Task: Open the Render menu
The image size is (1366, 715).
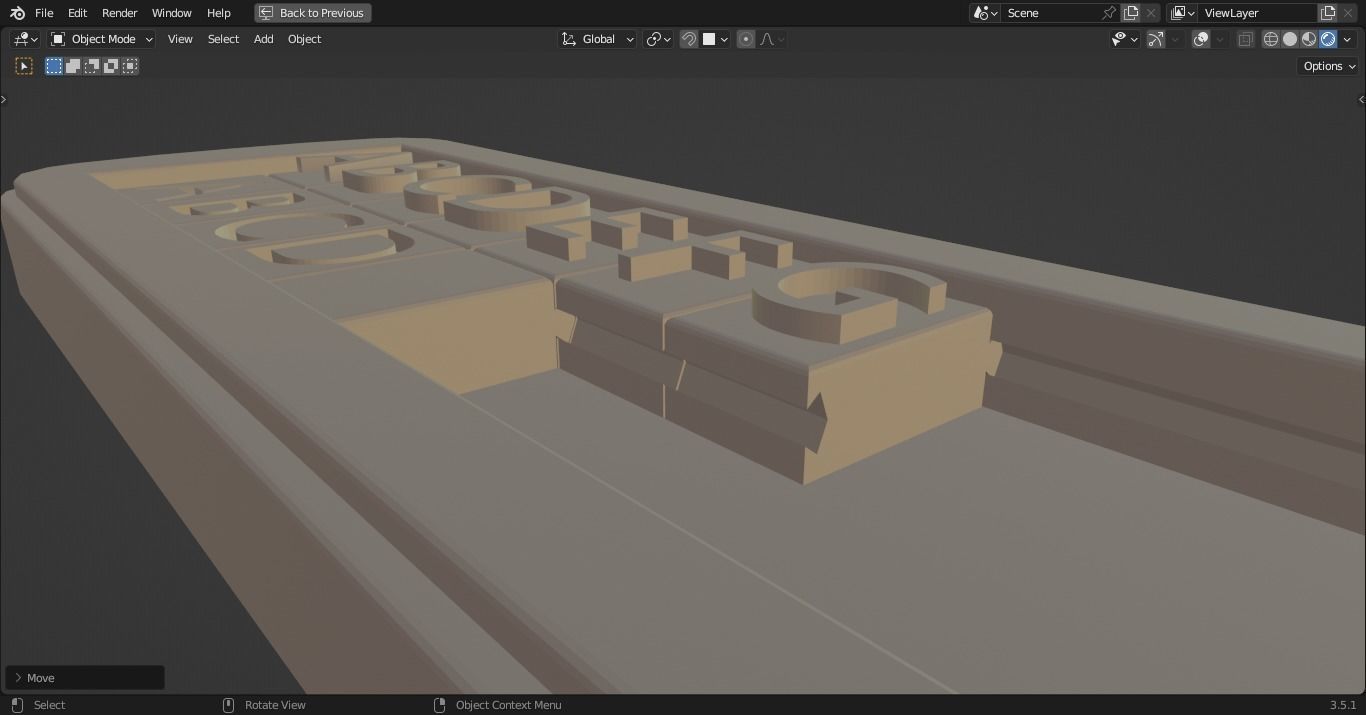Action: pyautogui.click(x=120, y=13)
